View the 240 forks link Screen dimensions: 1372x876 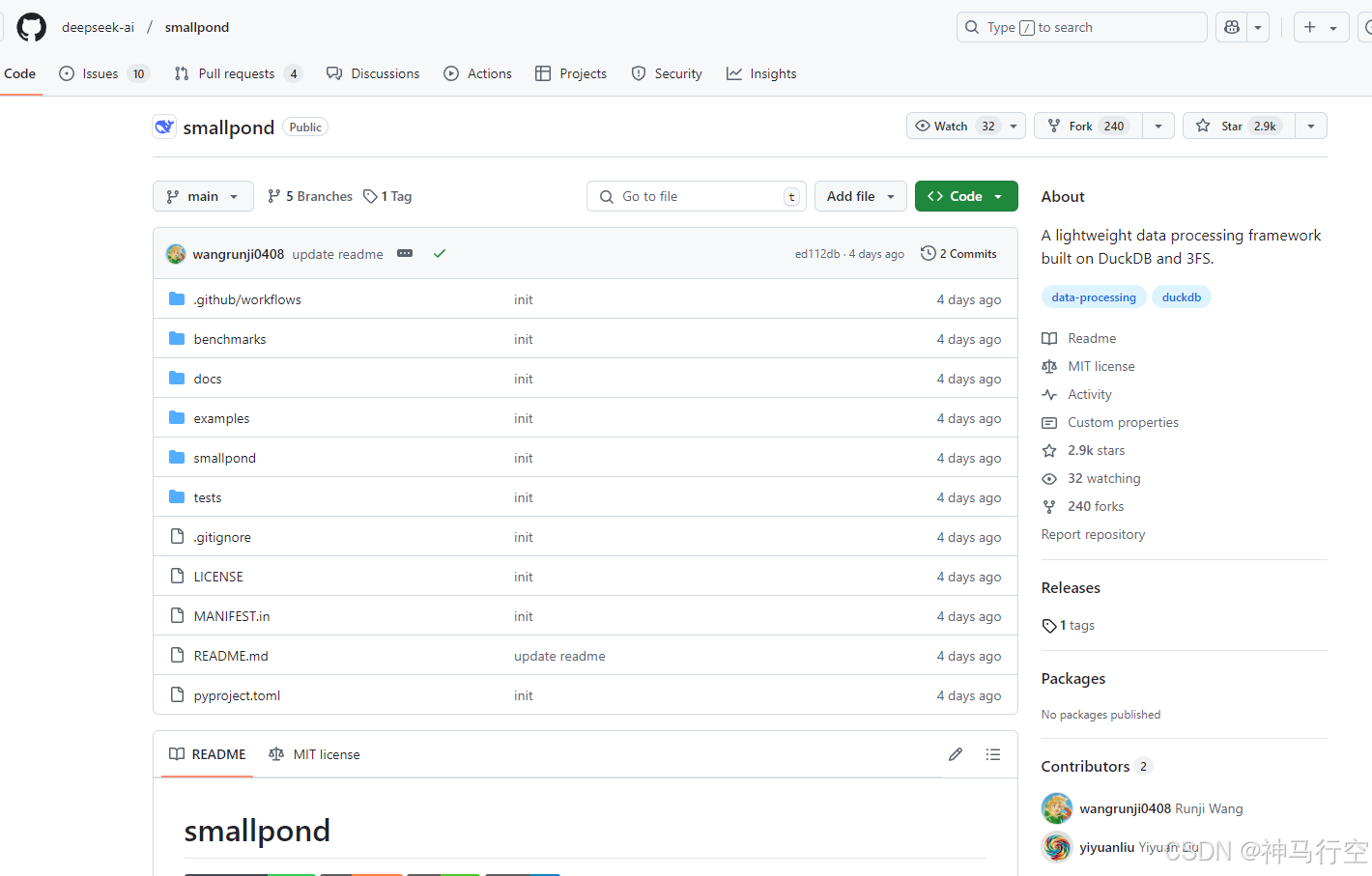[1083, 506]
